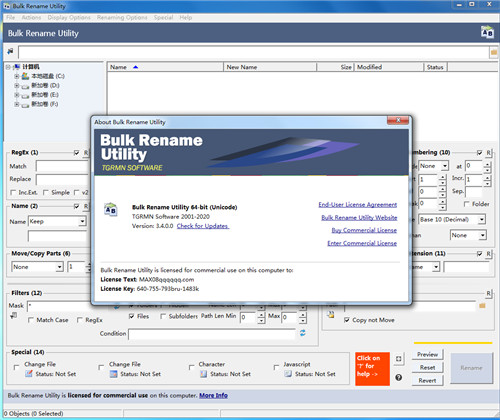Open the Numbering mode None dropdown
Viewport: 500px width, 420px height.
[445, 166]
